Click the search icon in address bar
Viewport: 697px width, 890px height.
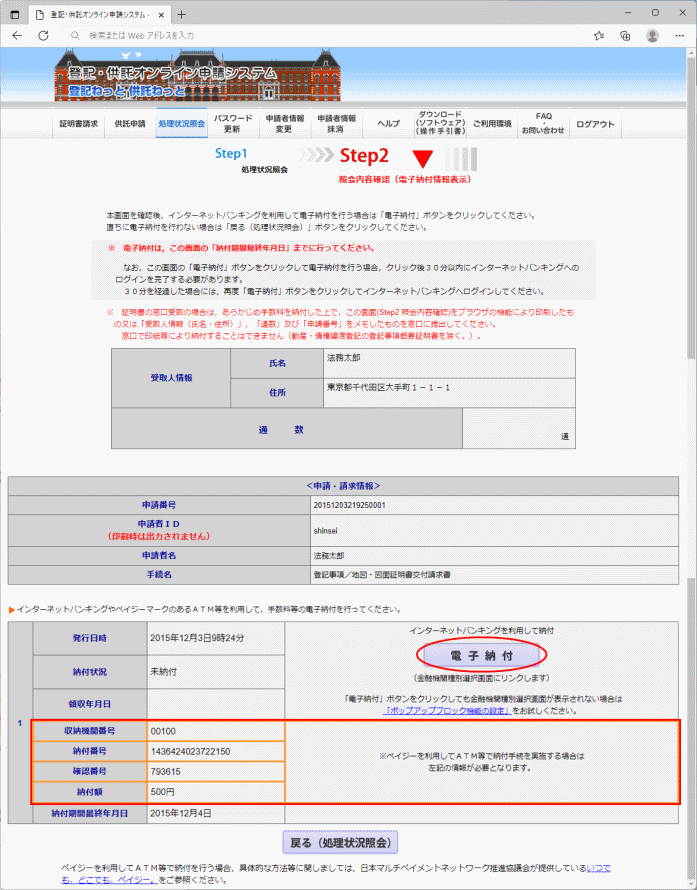coord(75,35)
